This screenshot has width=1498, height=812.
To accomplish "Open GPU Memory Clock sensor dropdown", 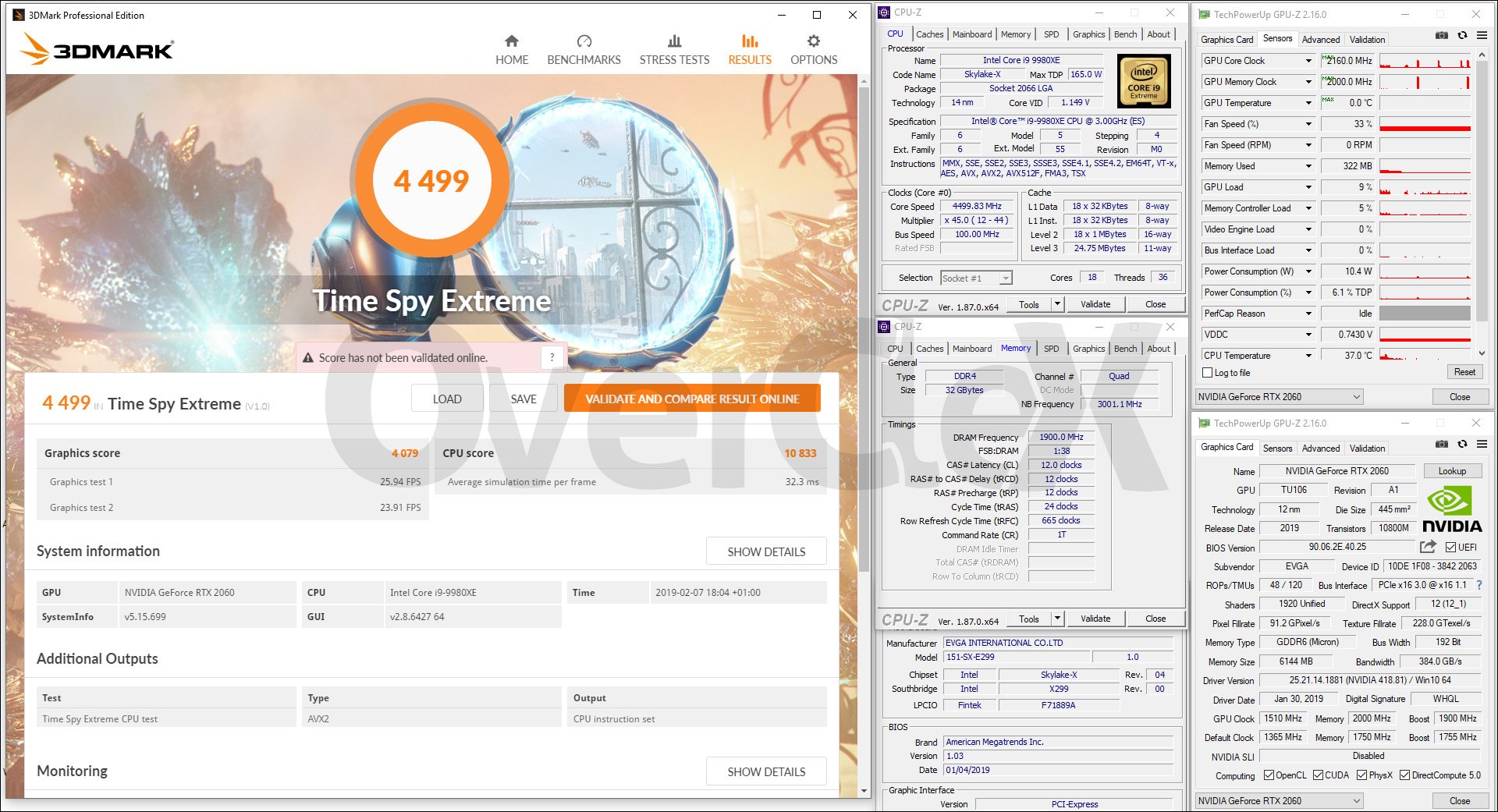I will [1308, 82].
